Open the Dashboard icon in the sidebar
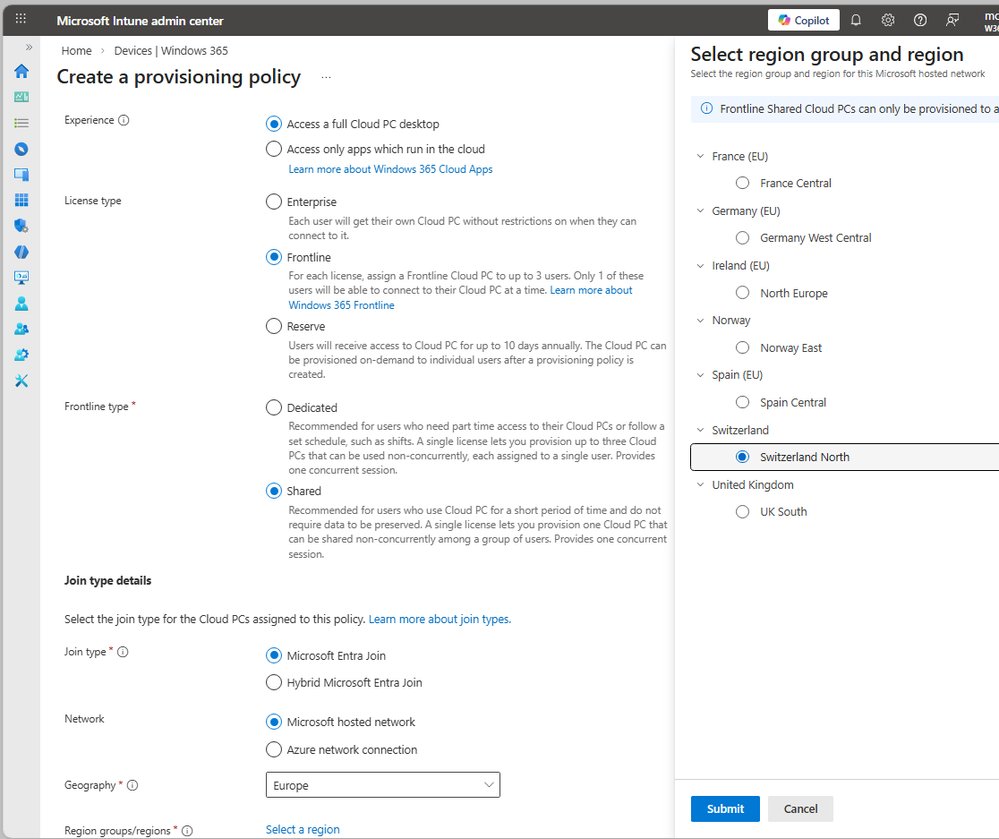The image size is (999, 839). (x=21, y=97)
